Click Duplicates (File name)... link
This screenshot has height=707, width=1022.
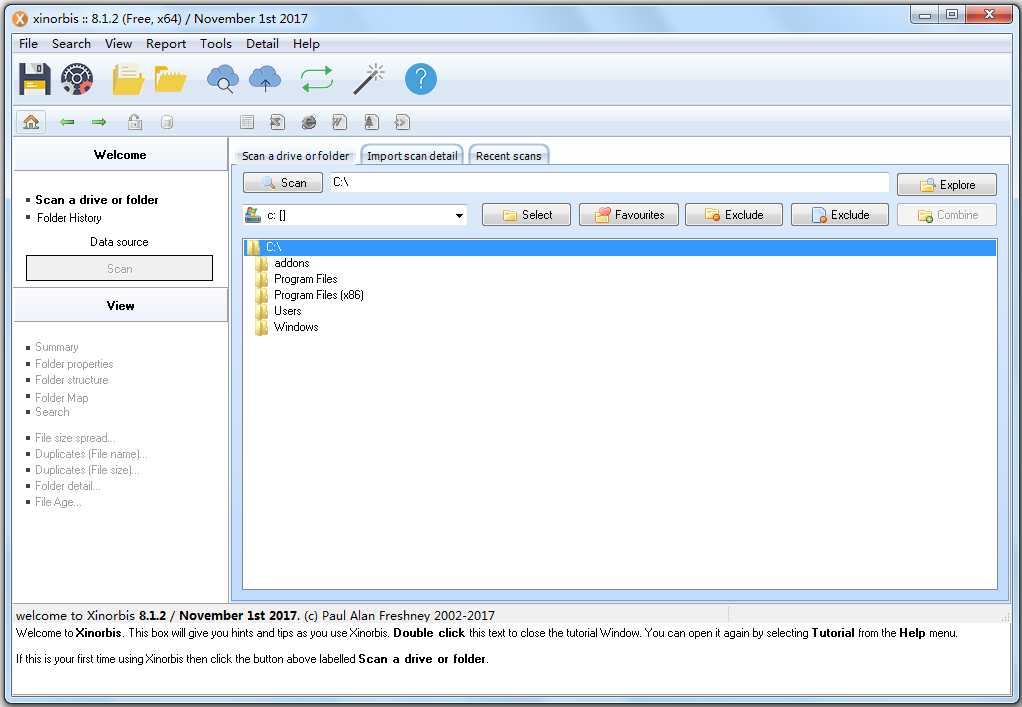tap(91, 454)
